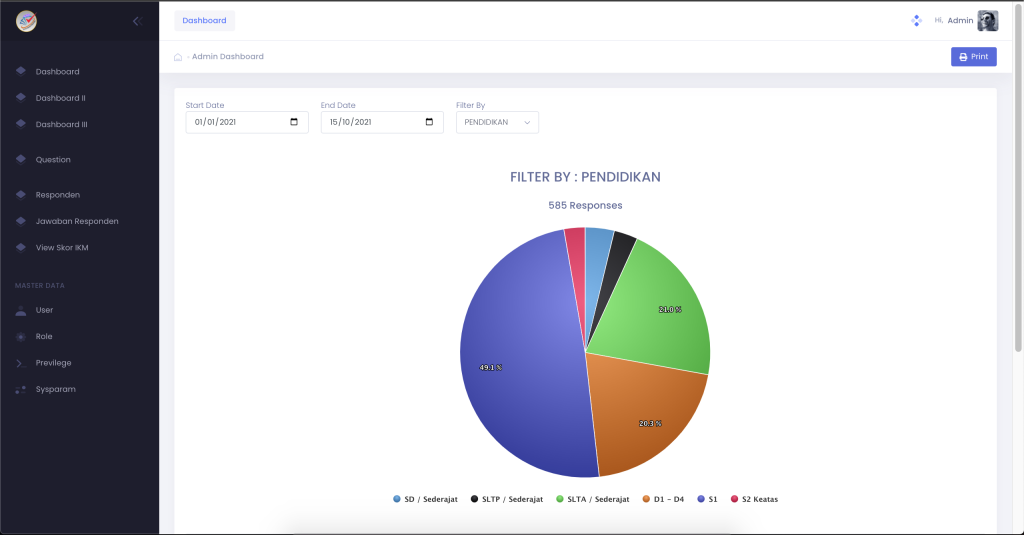The height and width of the screenshot is (535, 1024).
Task: Toggle SLTP / Sederajat legend entry
Action: click(507, 499)
